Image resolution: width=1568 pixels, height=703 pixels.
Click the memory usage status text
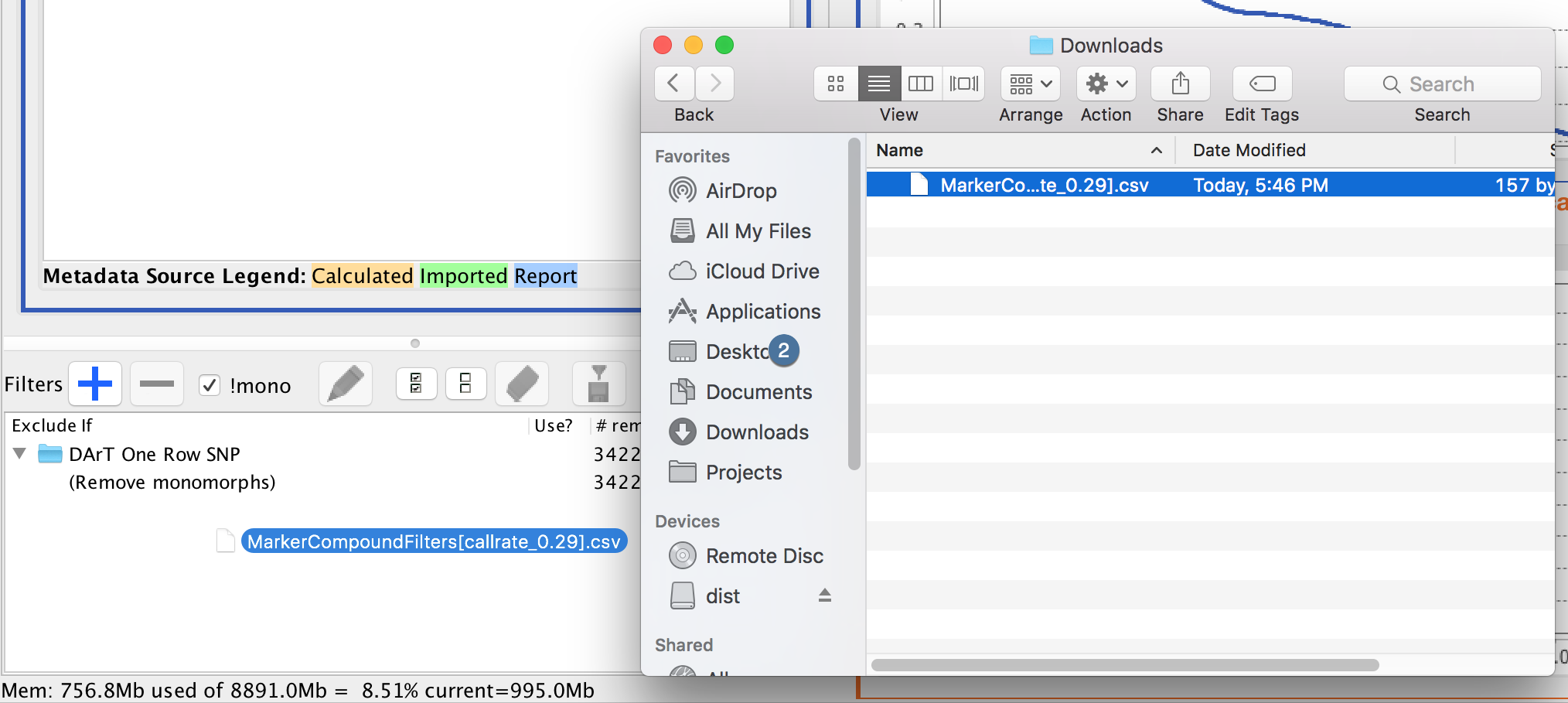pos(298,690)
